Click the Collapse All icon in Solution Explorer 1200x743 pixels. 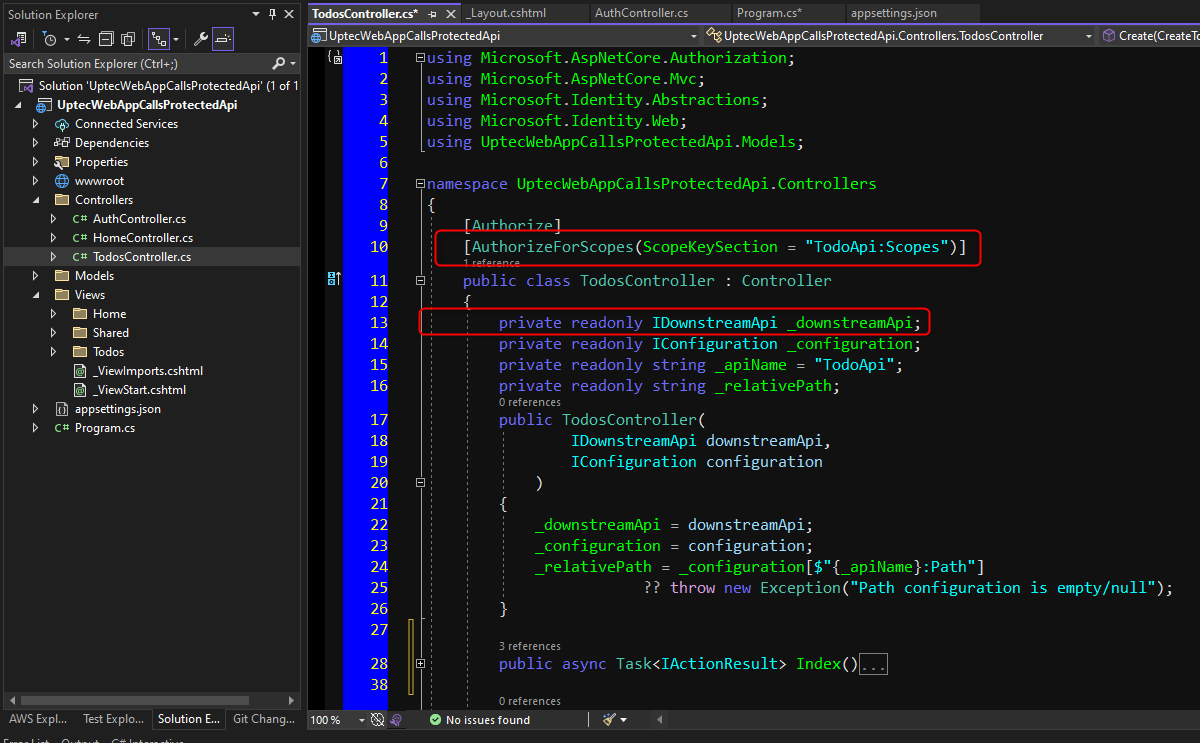tap(106, 39)
